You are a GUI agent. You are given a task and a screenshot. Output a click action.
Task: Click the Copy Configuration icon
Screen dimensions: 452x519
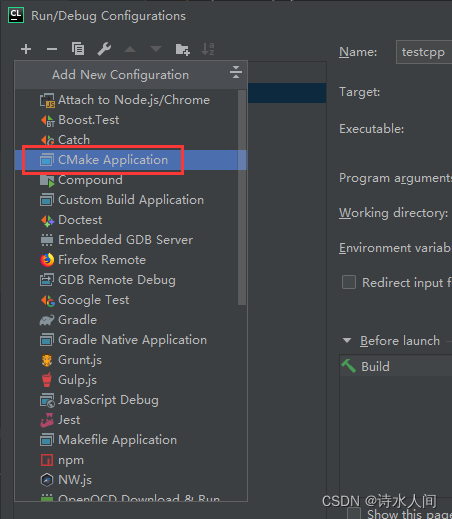pyautogui.click(x=78, y=49)
